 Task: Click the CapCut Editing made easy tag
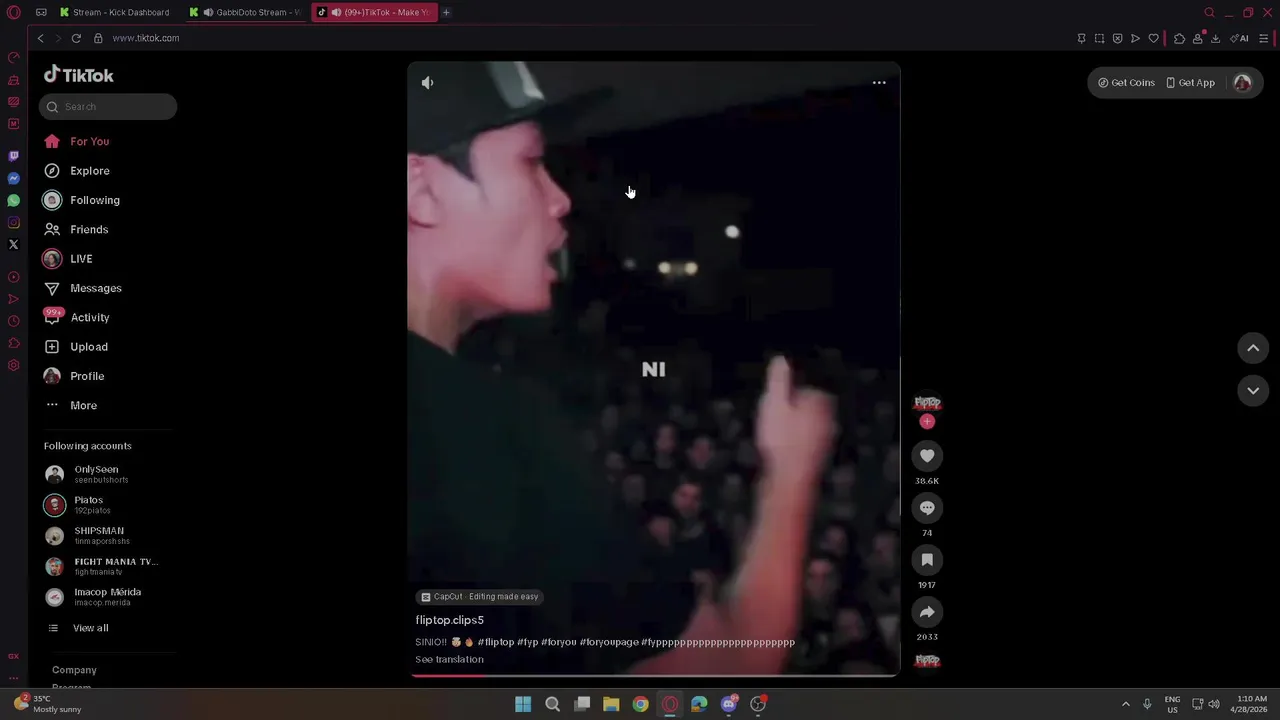coord(480,597)
